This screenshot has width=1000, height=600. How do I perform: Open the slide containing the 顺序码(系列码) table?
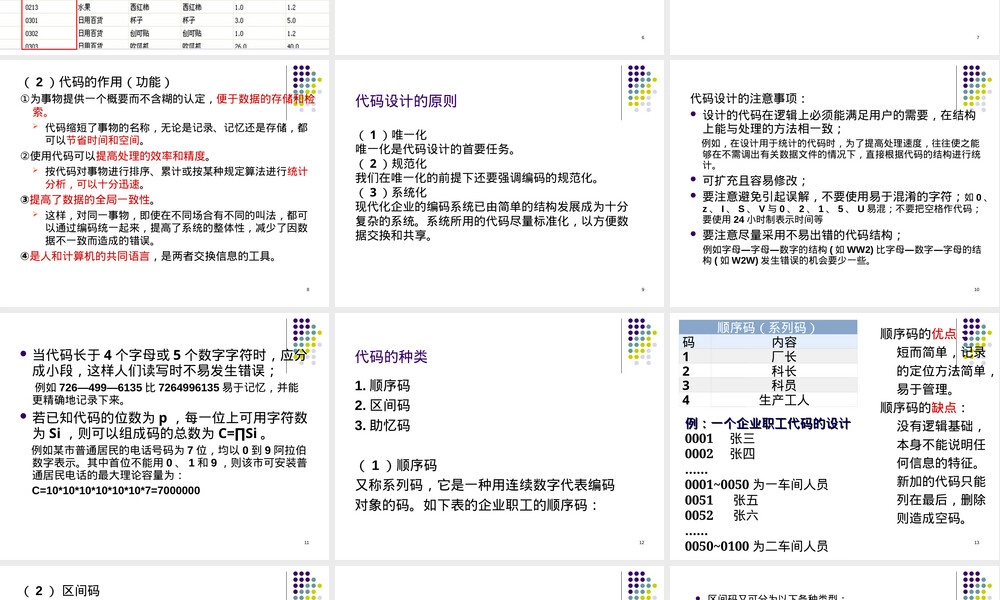click(x=835, y=436)
